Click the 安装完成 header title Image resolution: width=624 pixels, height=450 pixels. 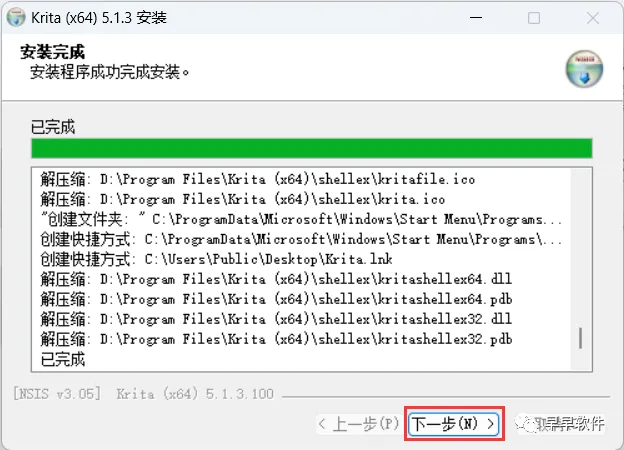tap(53, 52)
